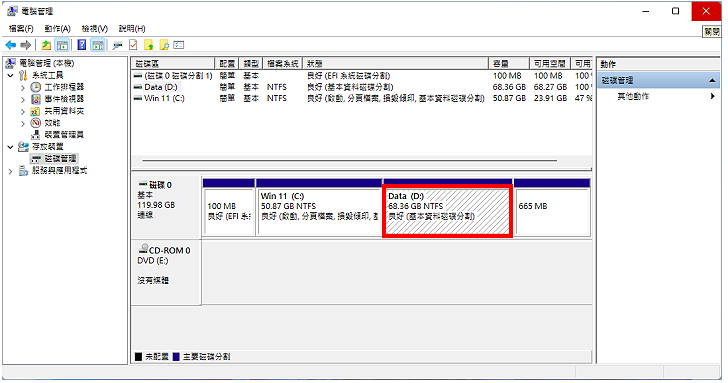Viewport: 728px width, 383px height.
Task: Sort by the 容量 column header
Action: pos(509,64)
